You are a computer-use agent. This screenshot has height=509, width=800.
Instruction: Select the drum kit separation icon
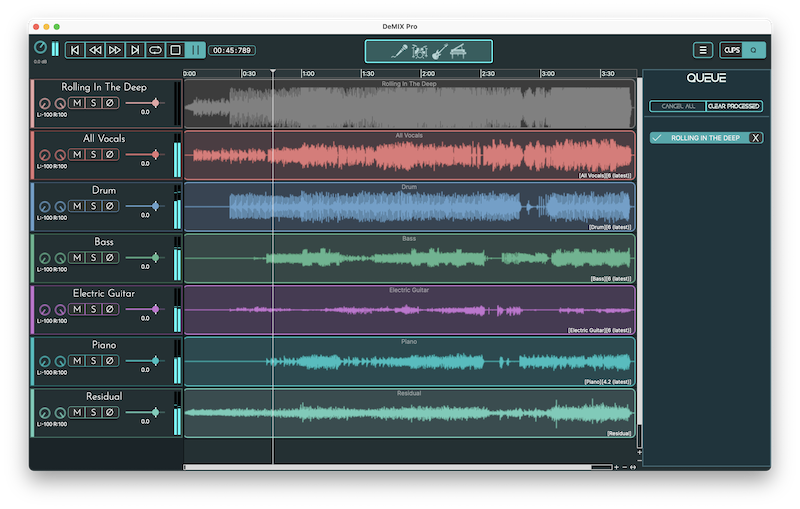pos(419,52)
